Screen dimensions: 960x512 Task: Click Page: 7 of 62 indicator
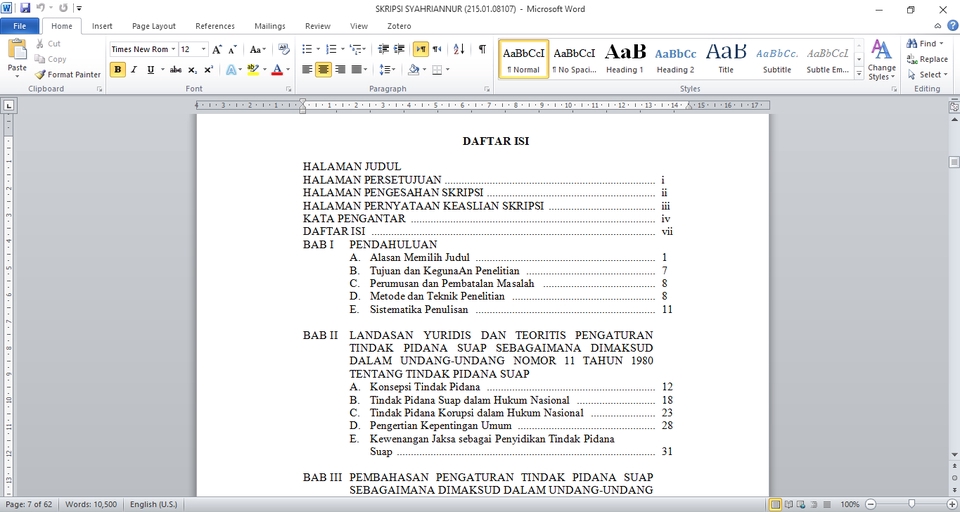point(31,505)
